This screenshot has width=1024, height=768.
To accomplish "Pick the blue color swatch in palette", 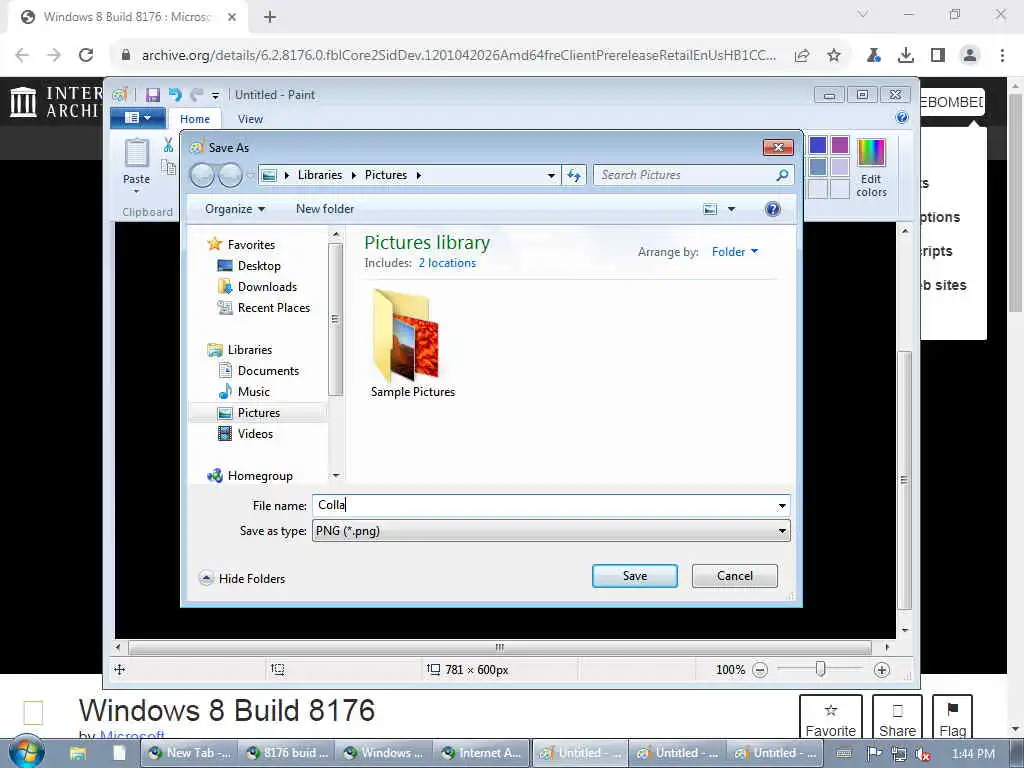I will point(818,145).
